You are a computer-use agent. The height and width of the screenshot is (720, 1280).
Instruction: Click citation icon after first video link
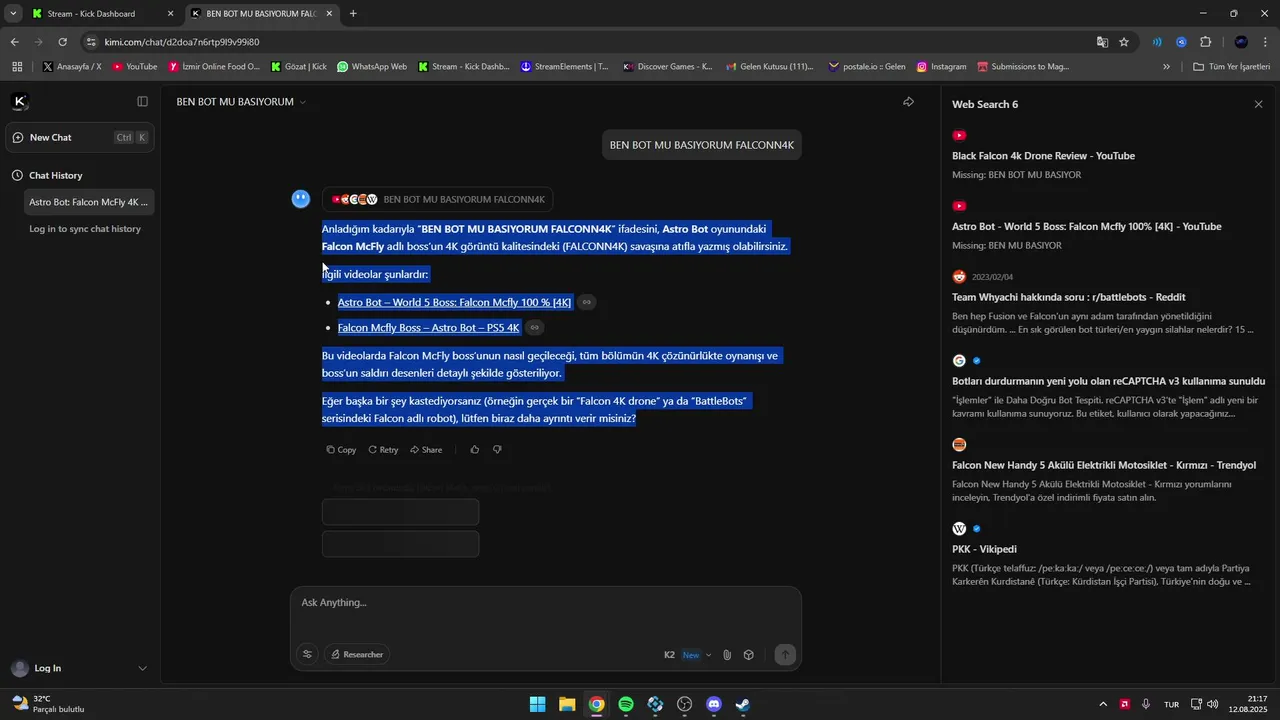click(x=587, y=302)
